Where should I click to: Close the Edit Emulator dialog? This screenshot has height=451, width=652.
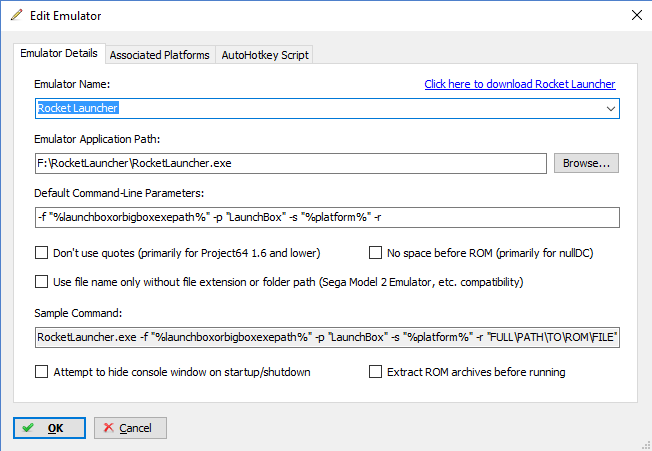[634, 16]
